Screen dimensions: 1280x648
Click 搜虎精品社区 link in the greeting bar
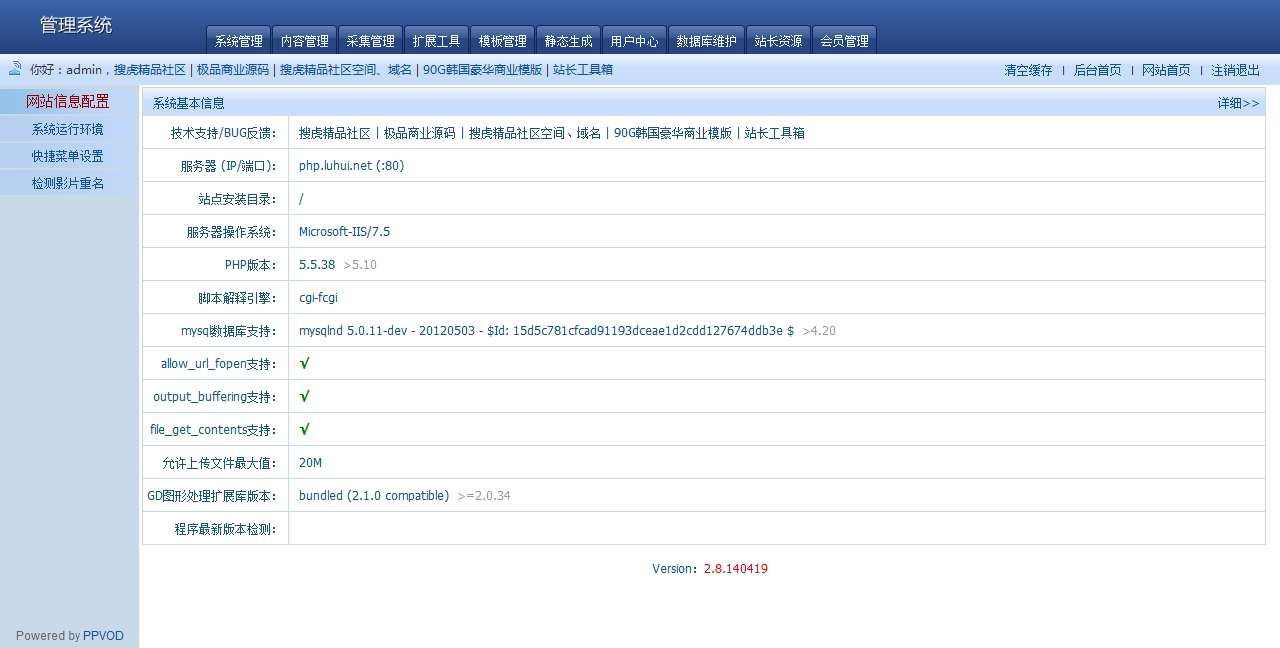coord(150,70)
